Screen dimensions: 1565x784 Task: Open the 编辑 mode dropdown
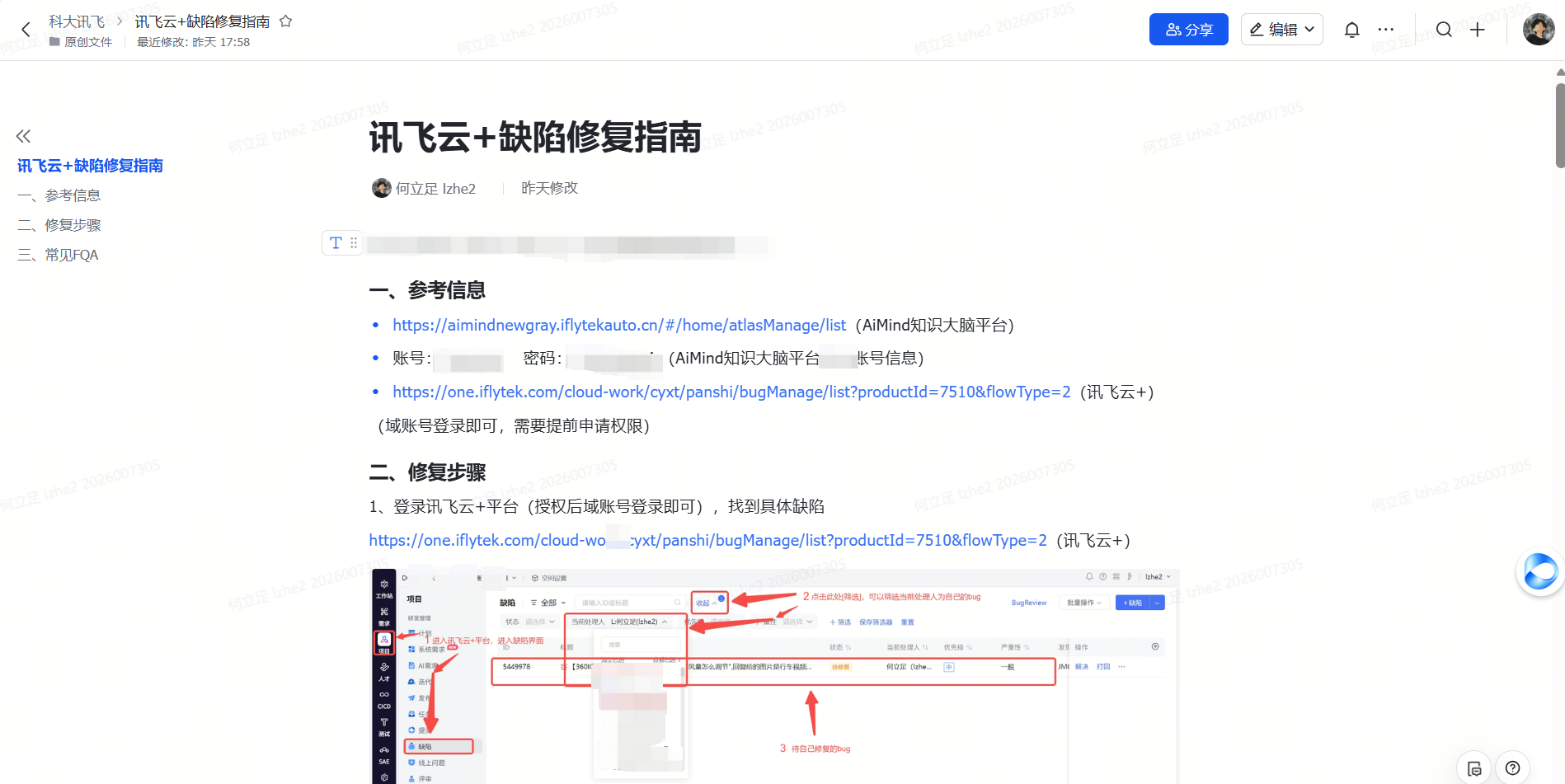point(1282,30)
